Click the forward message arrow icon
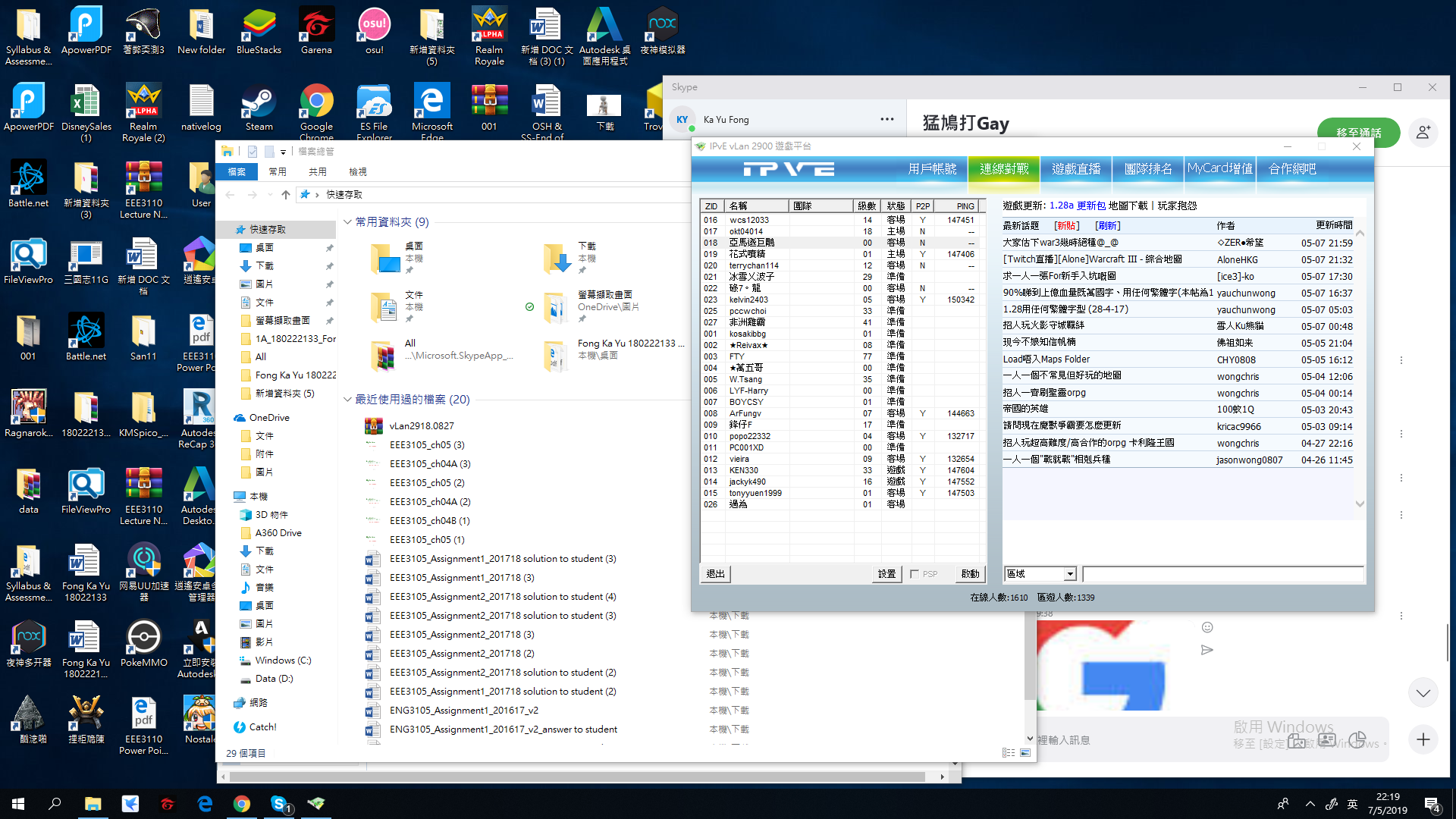The image size is (1456, 819). tap(1207, 650)
